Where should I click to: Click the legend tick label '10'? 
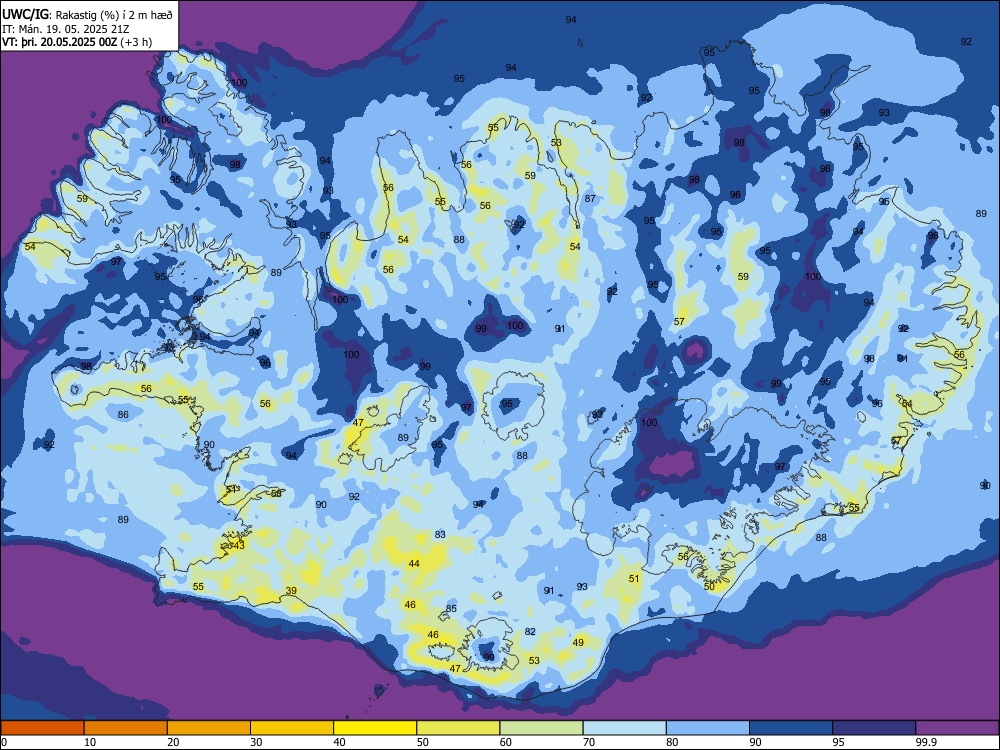coord(90,742)
